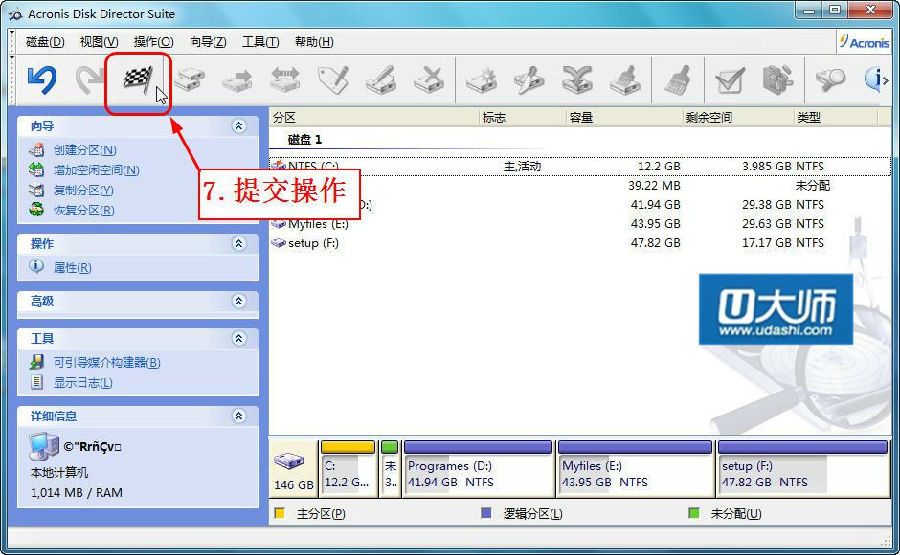Click the 容量 column header
This screenshot has width=900, height=555.
pyautogui.click(x=582, y=118)
